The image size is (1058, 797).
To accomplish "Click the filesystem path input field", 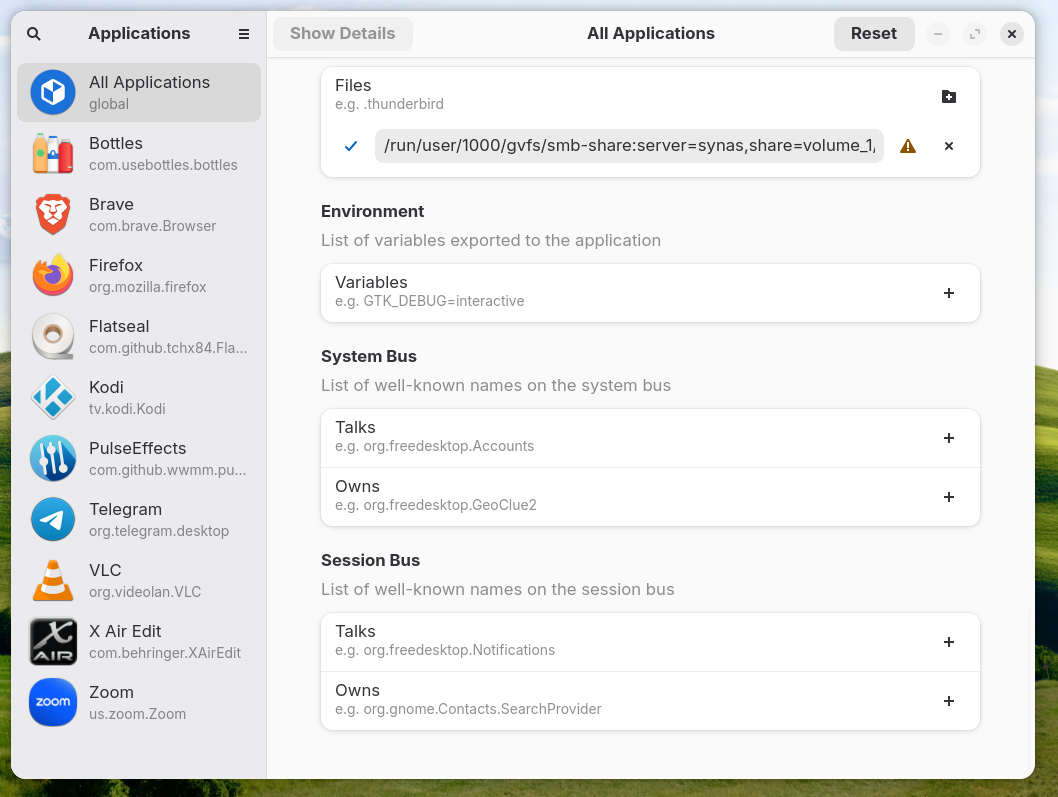I will pos(629,146).
